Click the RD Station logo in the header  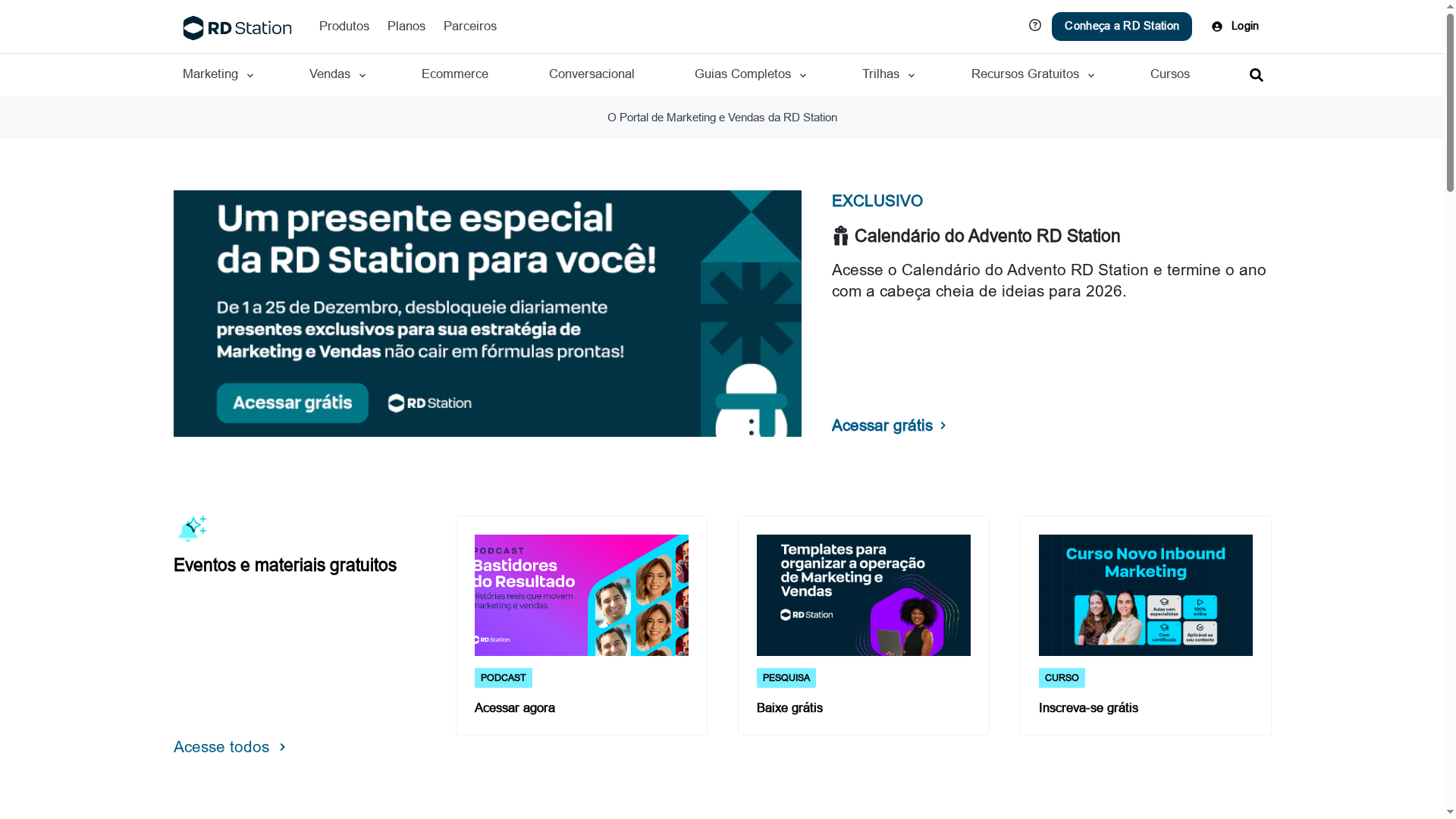237,27
